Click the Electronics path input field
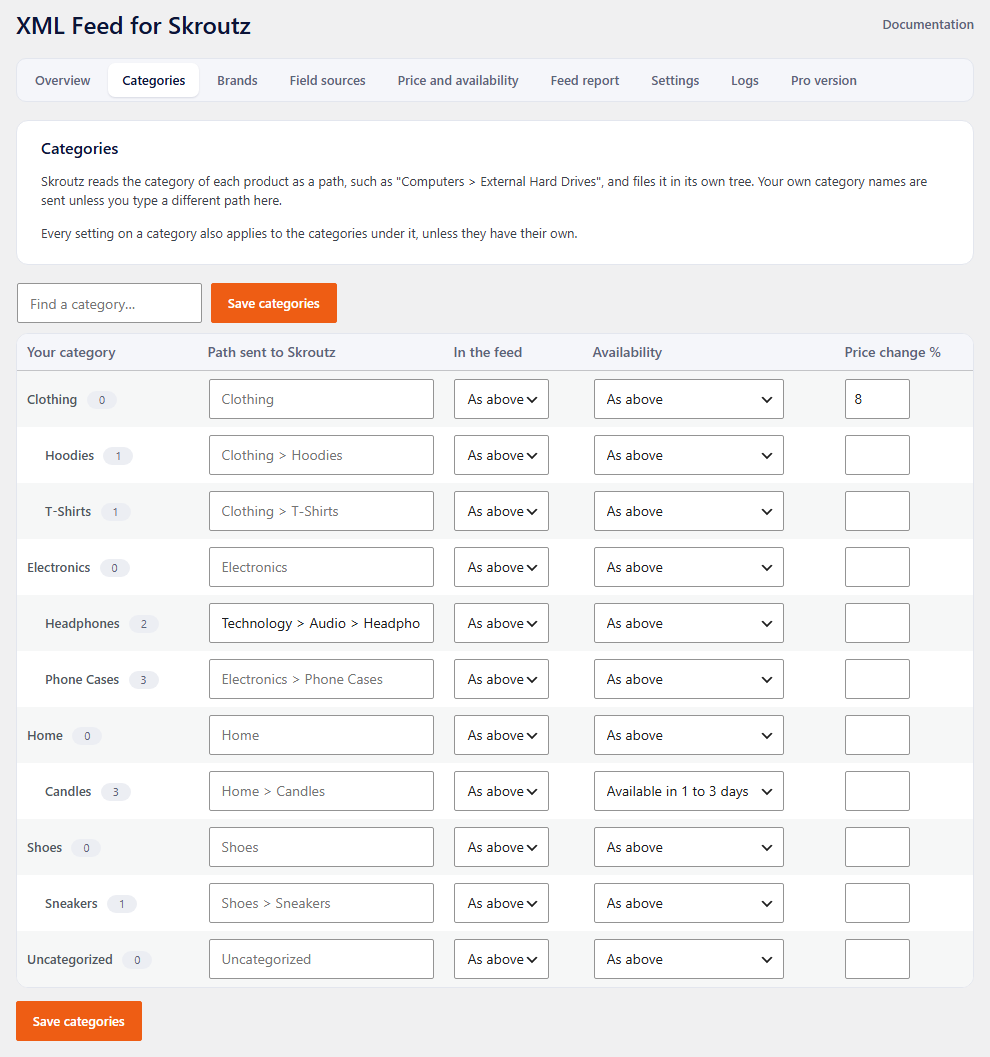 (x=321, y=567)
